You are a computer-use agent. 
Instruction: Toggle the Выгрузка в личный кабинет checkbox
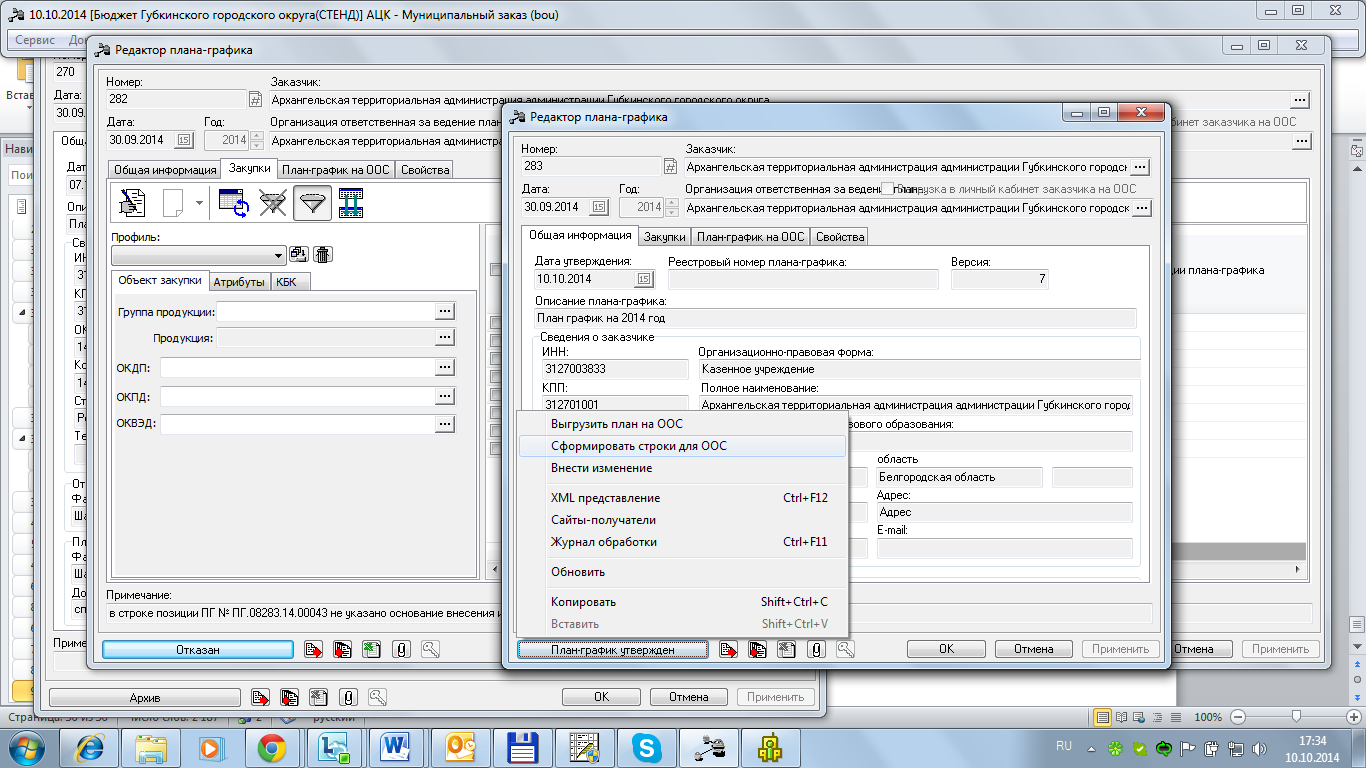coord(887,188)
